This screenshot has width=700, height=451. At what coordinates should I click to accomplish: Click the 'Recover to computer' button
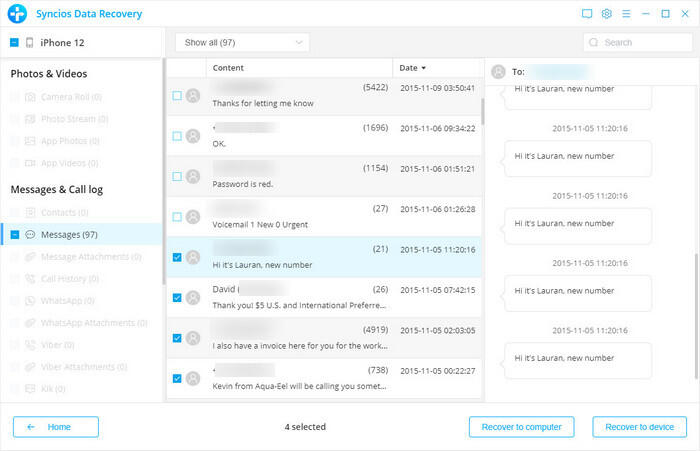521,427
